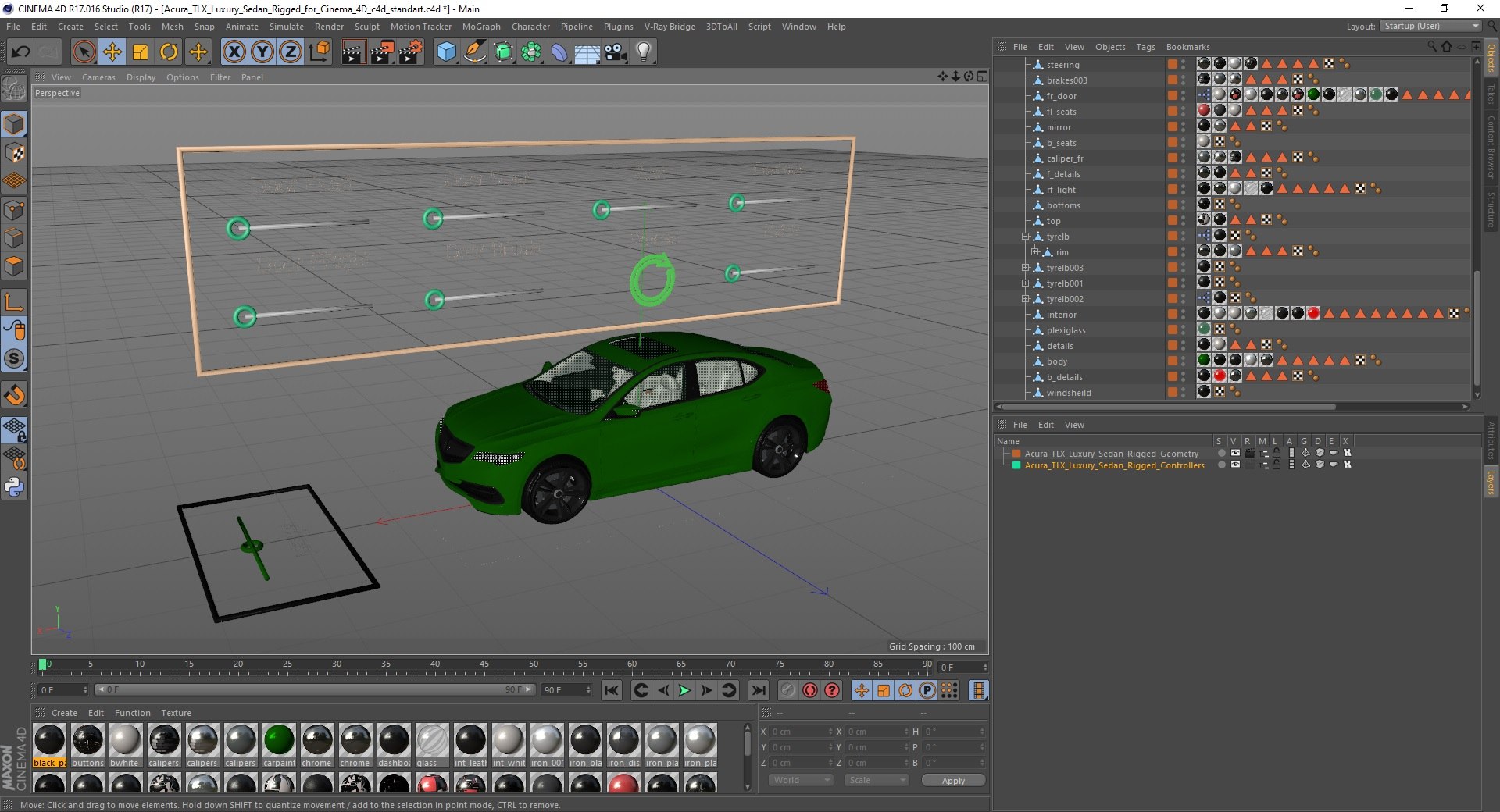Open the Scale mode dropdown
This screenshot has width=1500, height=812.
[x=877, y=780]
